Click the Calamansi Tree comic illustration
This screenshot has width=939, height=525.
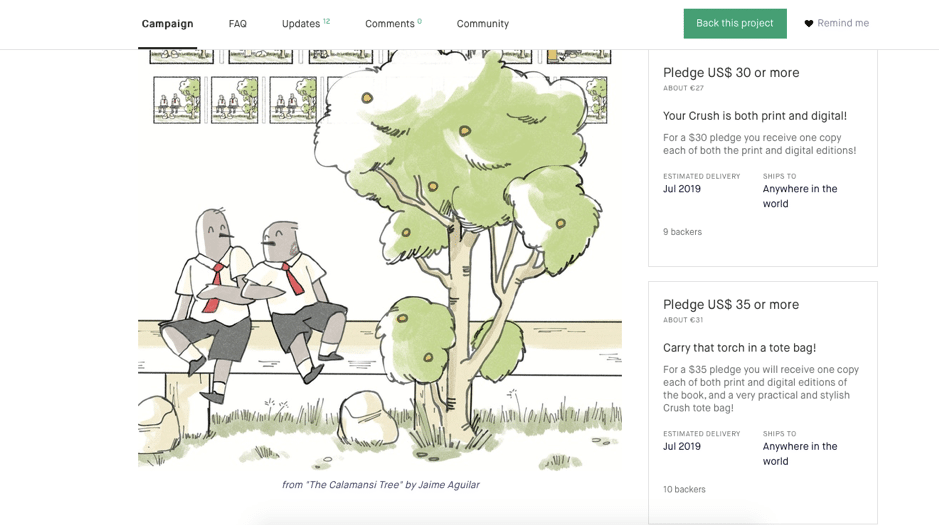(380, 259)
